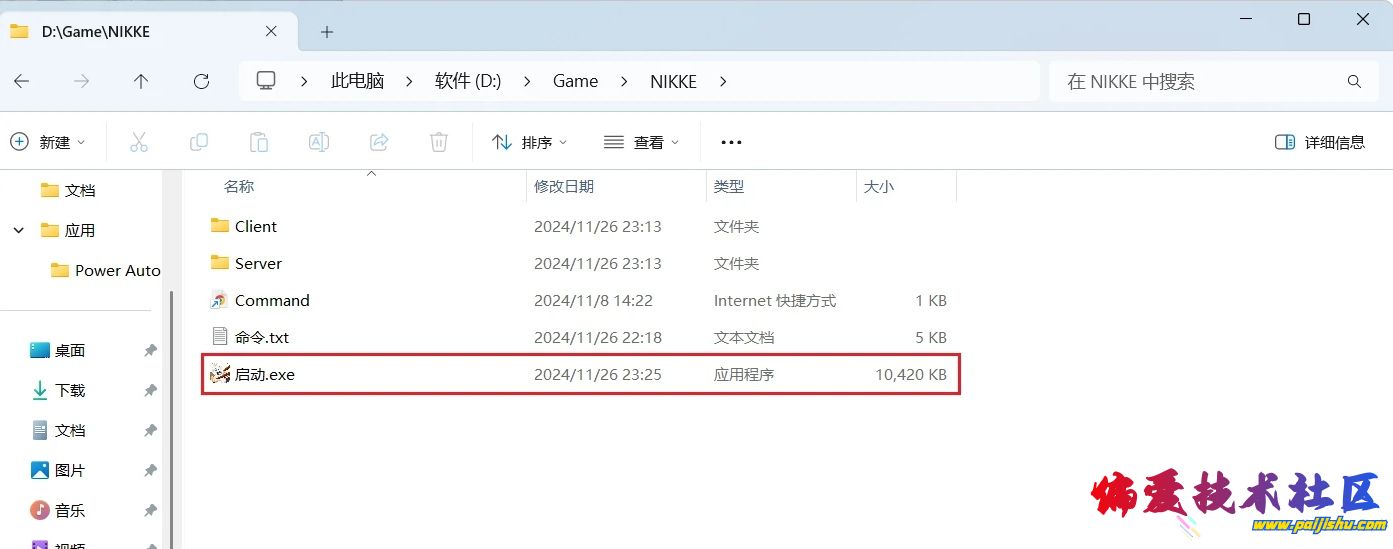Select the 命令.txt file name
The height and width of the screenshot is (549, 1393).
pos(262,337)
